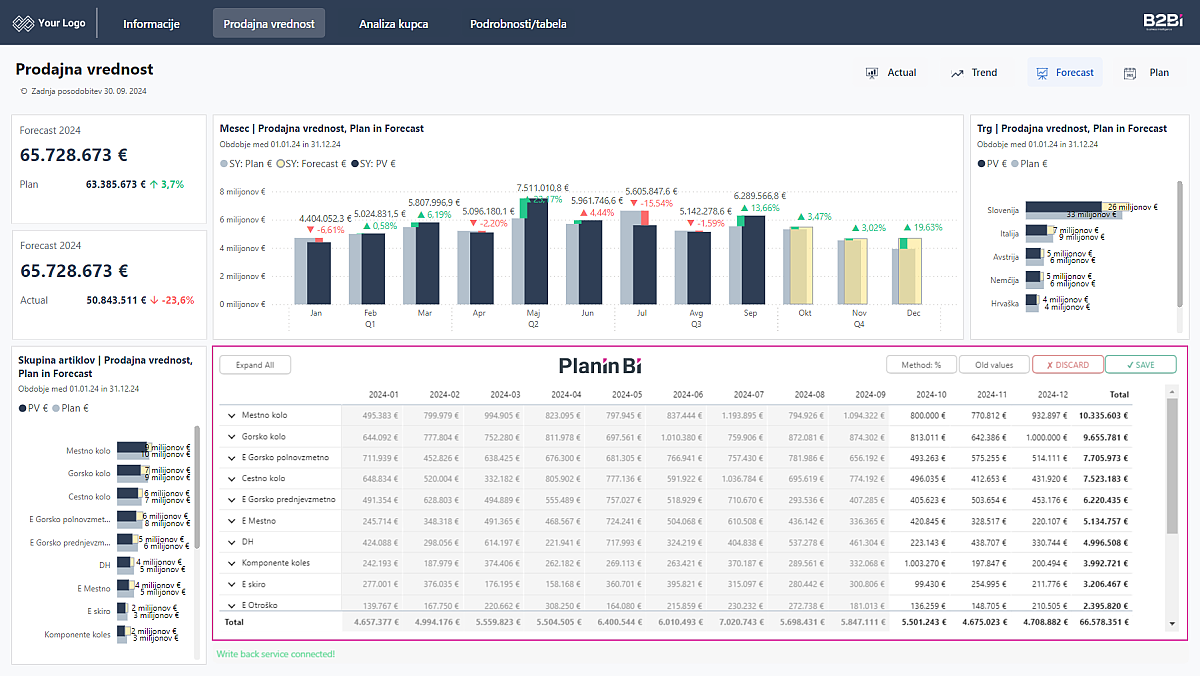Viewport: 1200px width, 676px height.
Task: Select the Plan view
Action: tap(1147, 73)
